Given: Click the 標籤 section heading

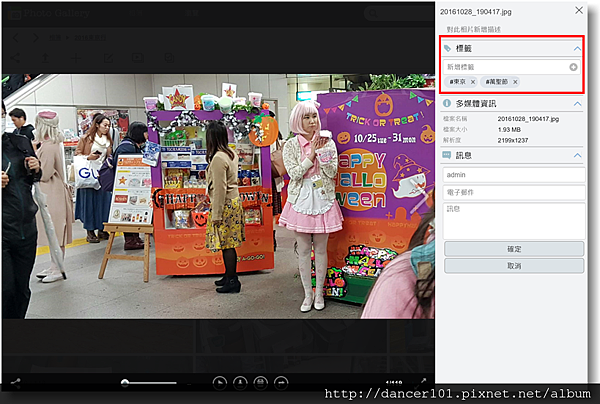Looking at the screenshot, I should pos(464,49).
